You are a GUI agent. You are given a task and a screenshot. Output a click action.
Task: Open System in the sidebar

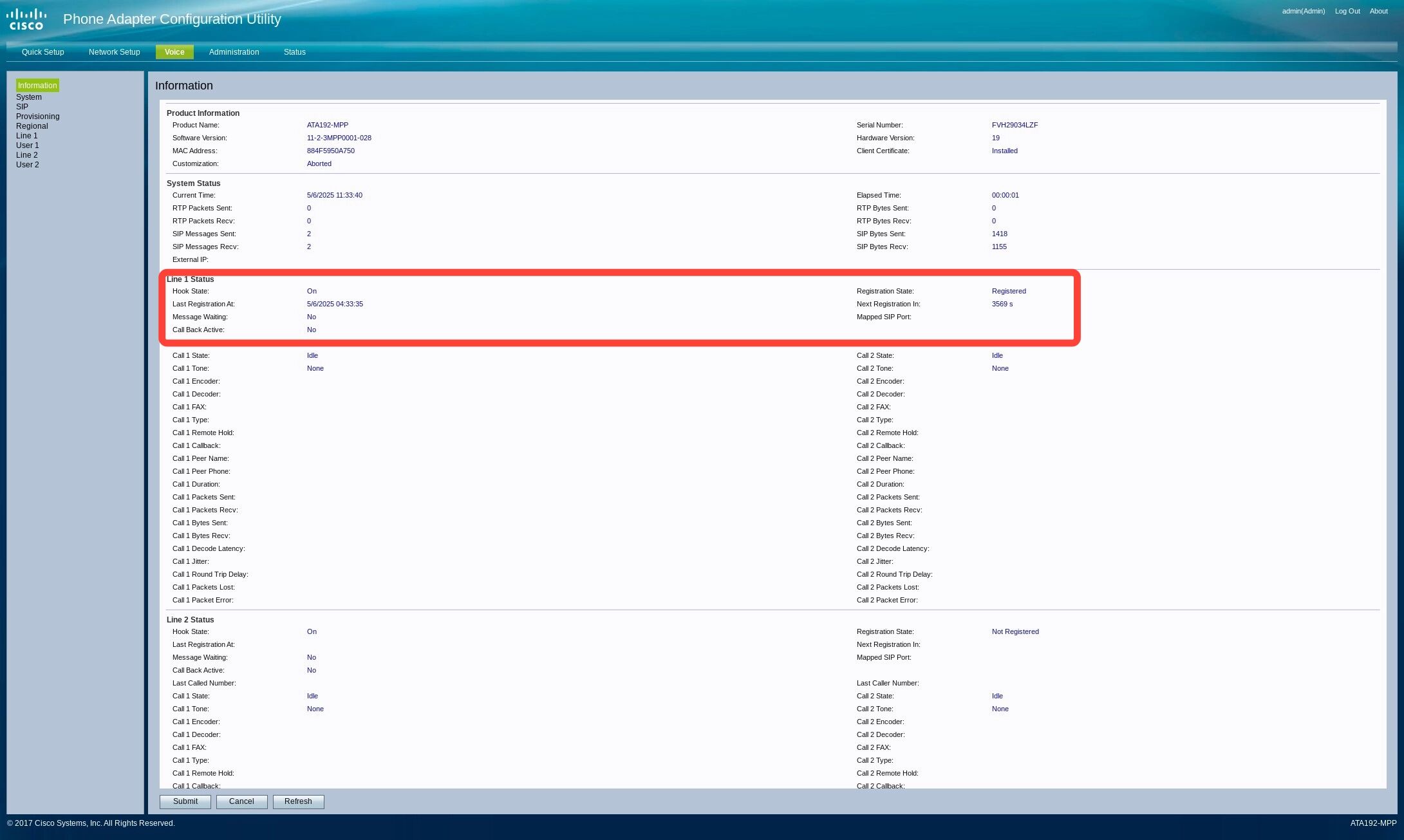coord(29,97)
